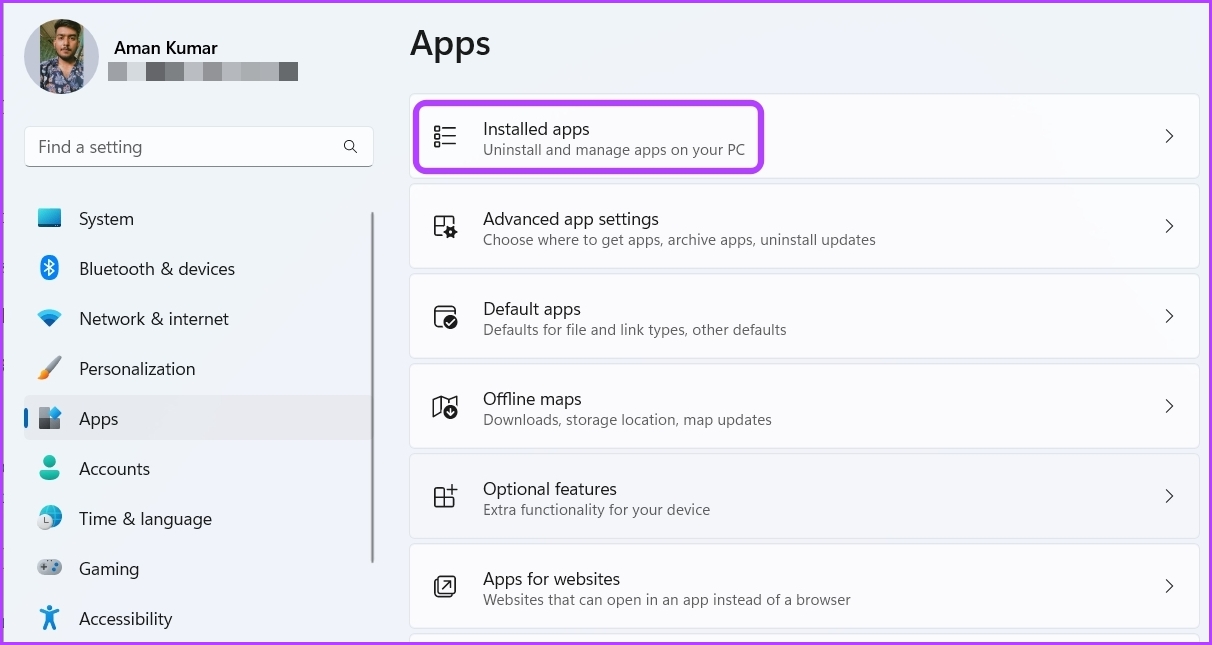Image resolution: width=1212 pixels, height=645 pixels.
Task: Click the search magnifier icon
Action: [350, 146]
